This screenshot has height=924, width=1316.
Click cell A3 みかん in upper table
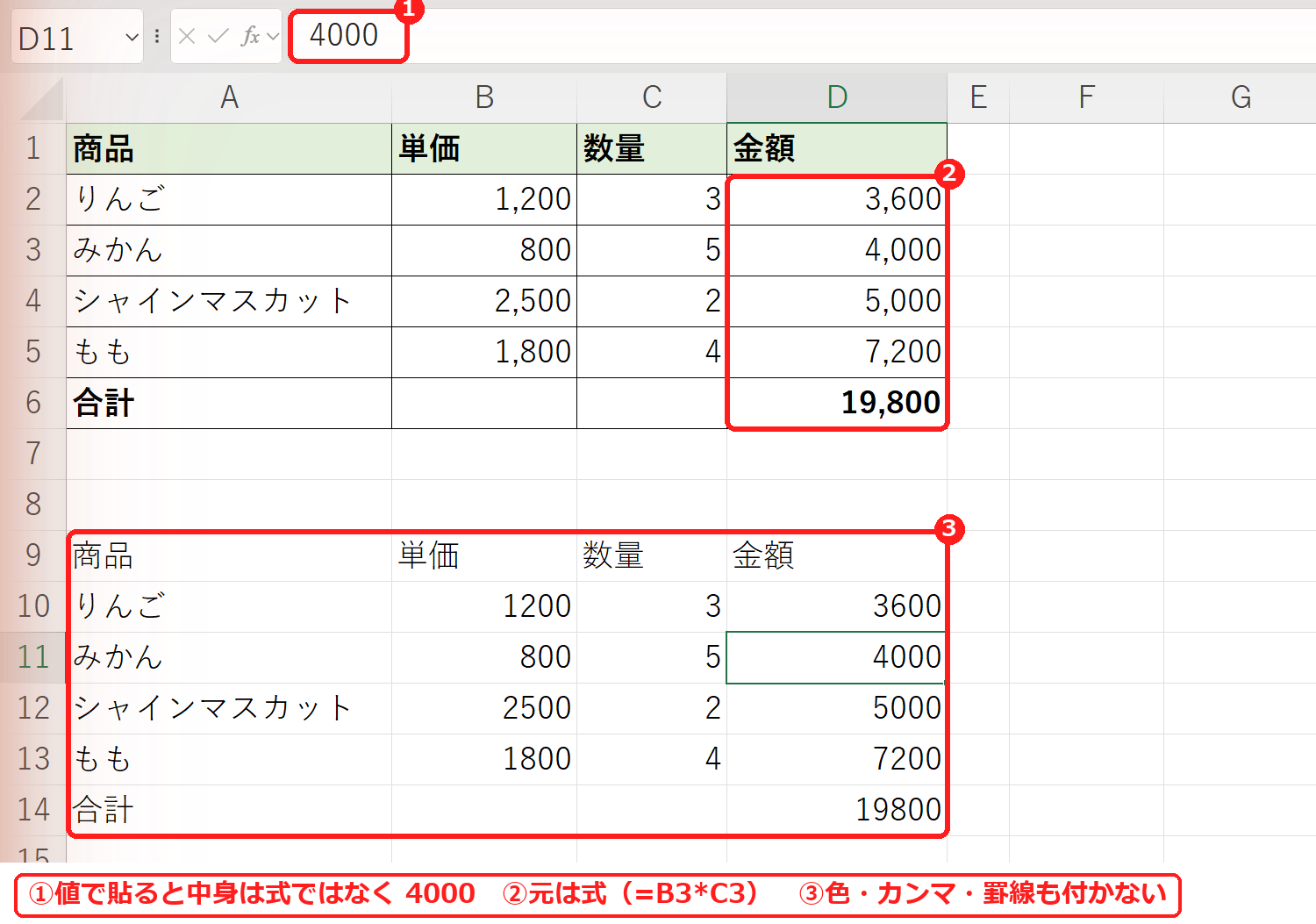(229, 250)
